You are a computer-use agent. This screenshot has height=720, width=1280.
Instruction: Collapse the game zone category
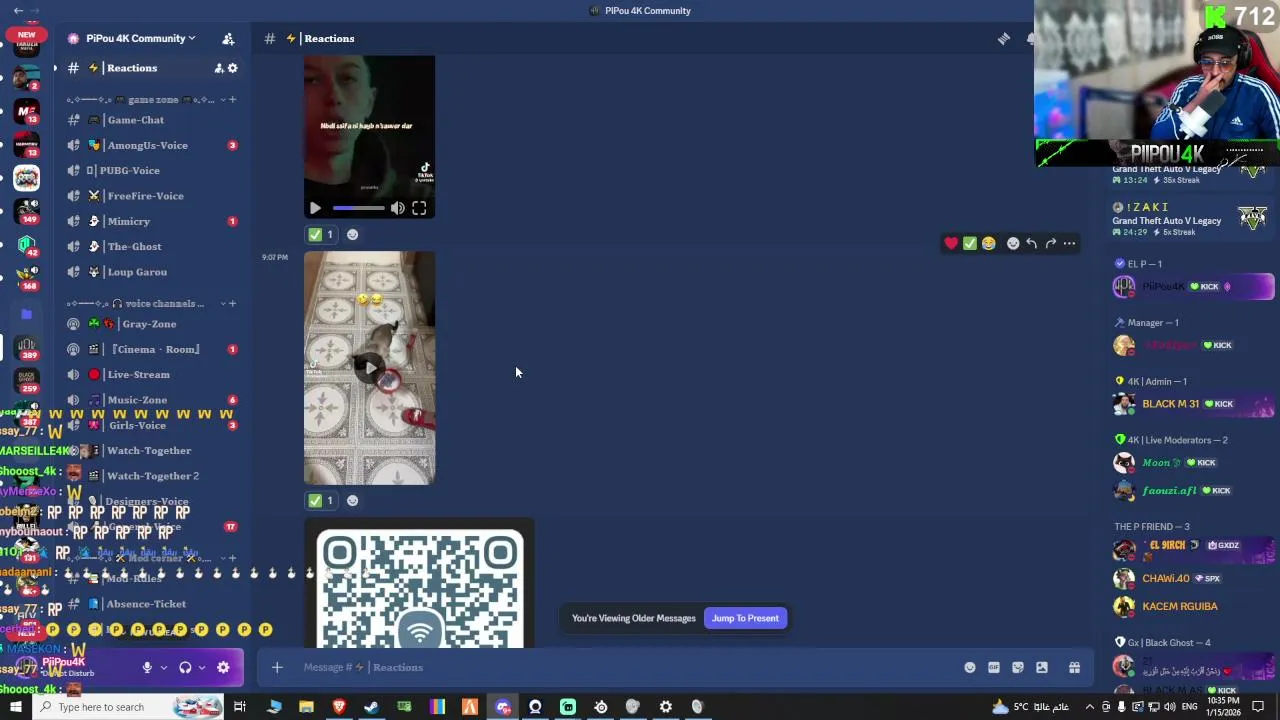click(140, 99)
